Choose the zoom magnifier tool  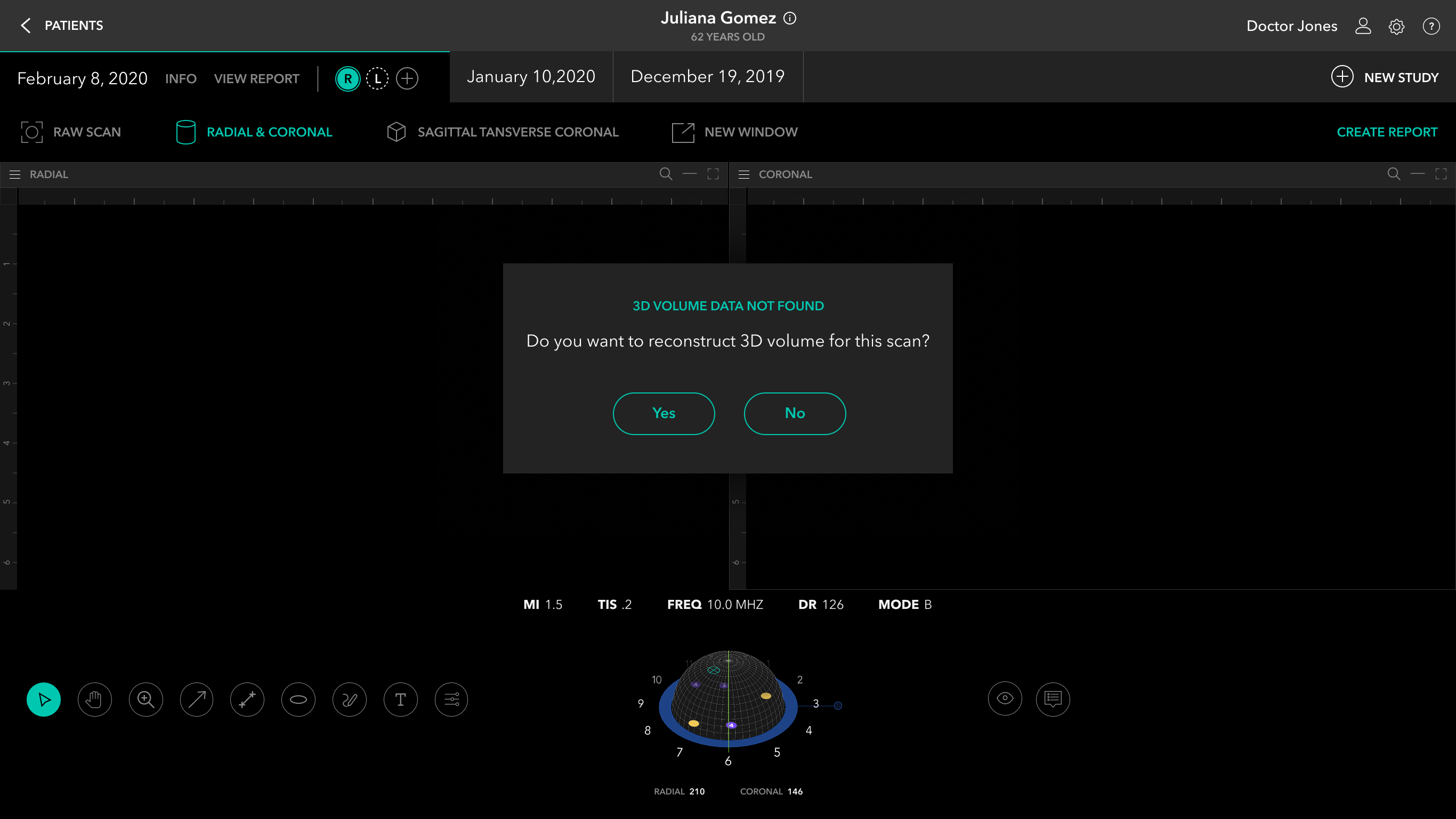click(146, 700)
